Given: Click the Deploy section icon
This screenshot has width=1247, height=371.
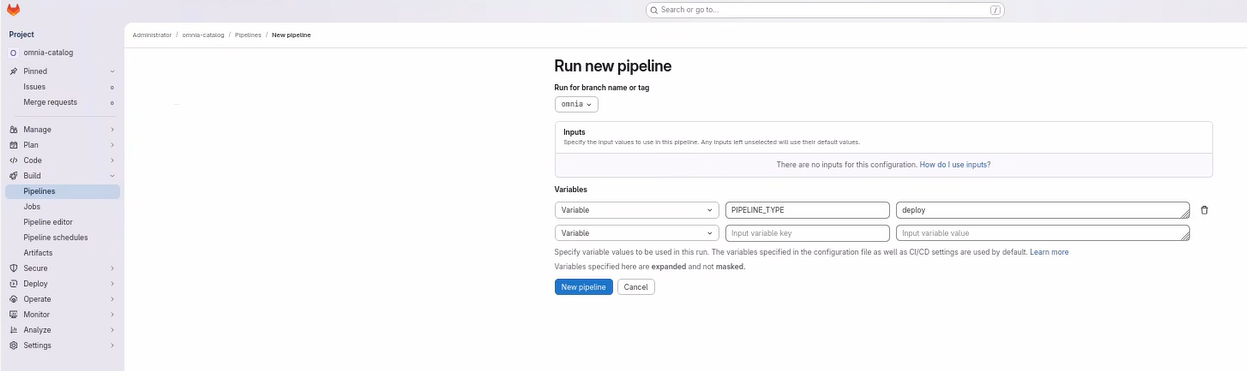Looking at the screenshot, I should (14, 284).
